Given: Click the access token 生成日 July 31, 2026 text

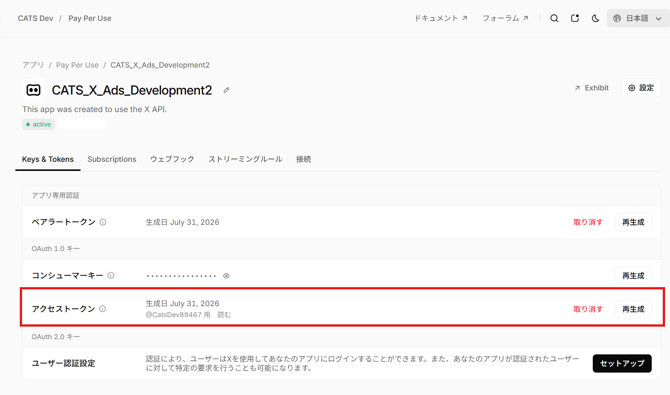Looking at the screenshot, I should tap(182, 304).
